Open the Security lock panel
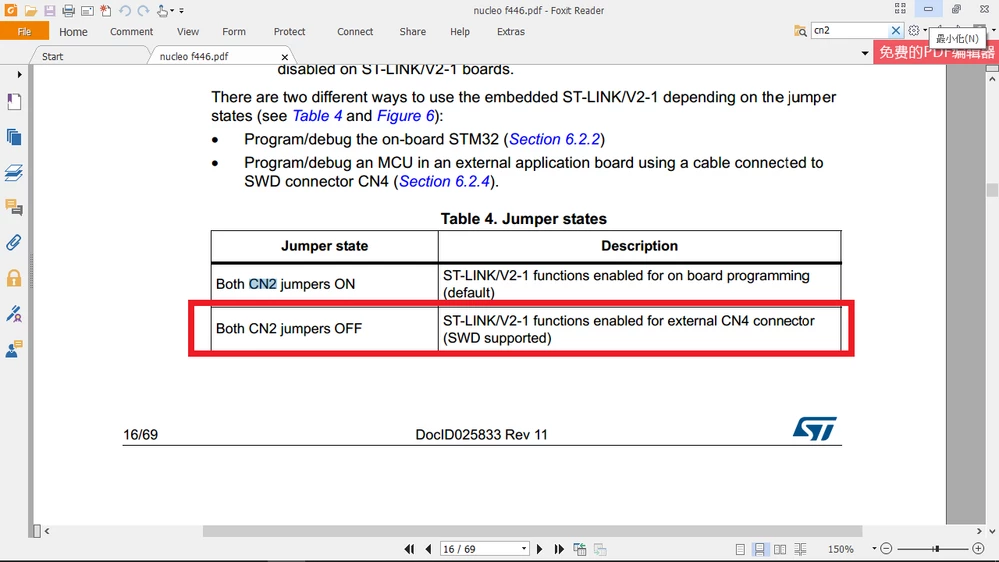The height and width of the screenshot is (562, 999). 14,278
